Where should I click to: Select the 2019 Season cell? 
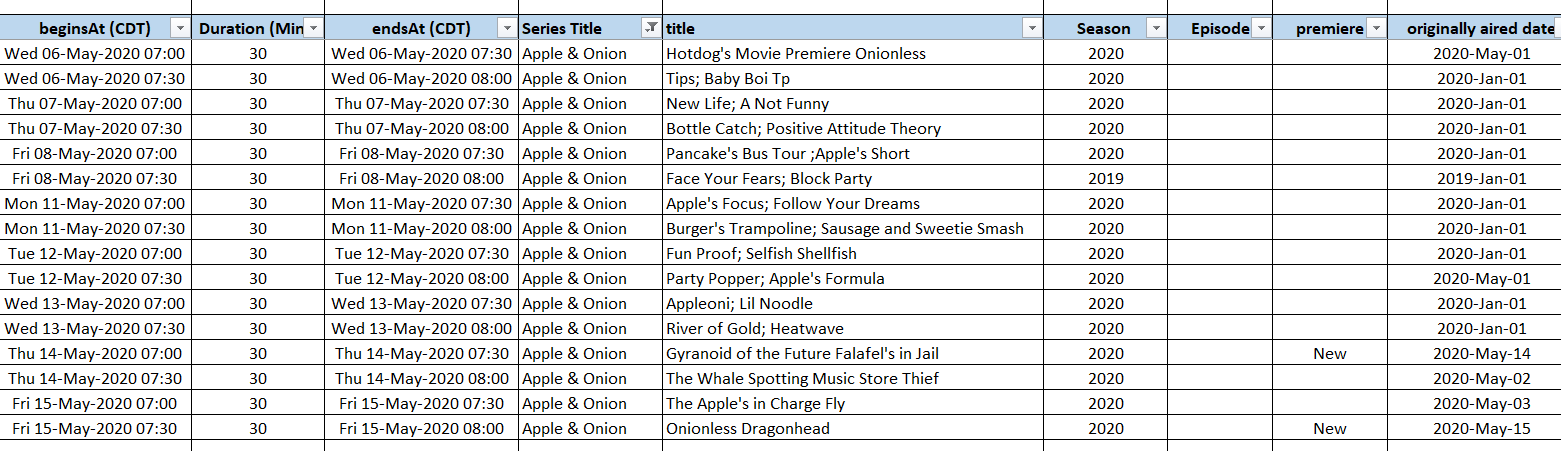1105,179
